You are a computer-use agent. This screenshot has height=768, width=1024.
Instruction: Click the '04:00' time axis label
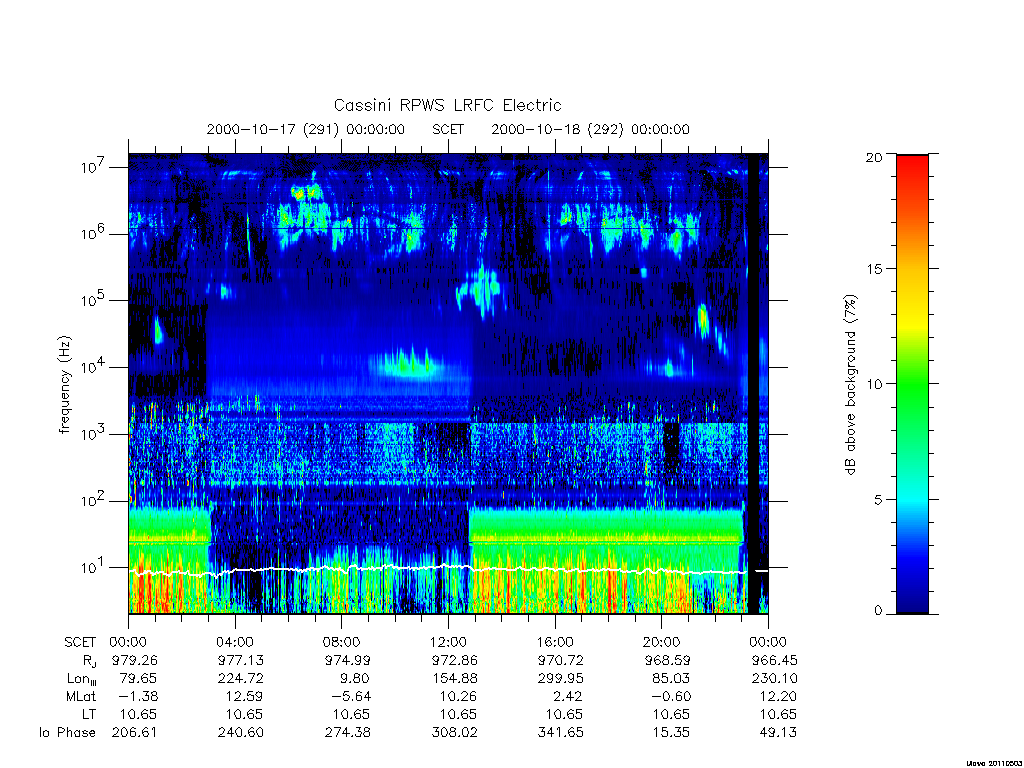point(235,642)
